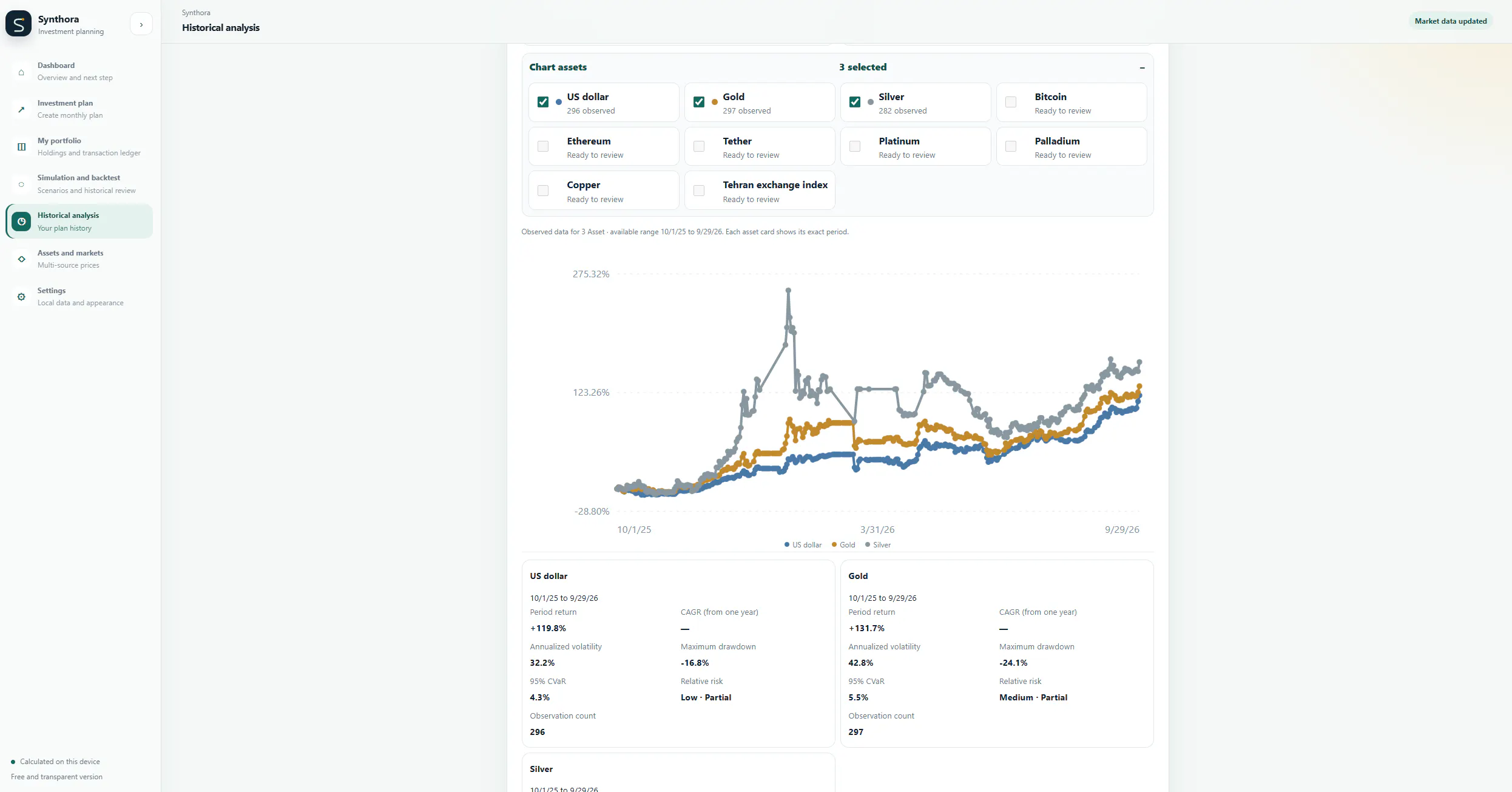Open the Dashboard home icon

pyautogui.click(x=21, y=72)
